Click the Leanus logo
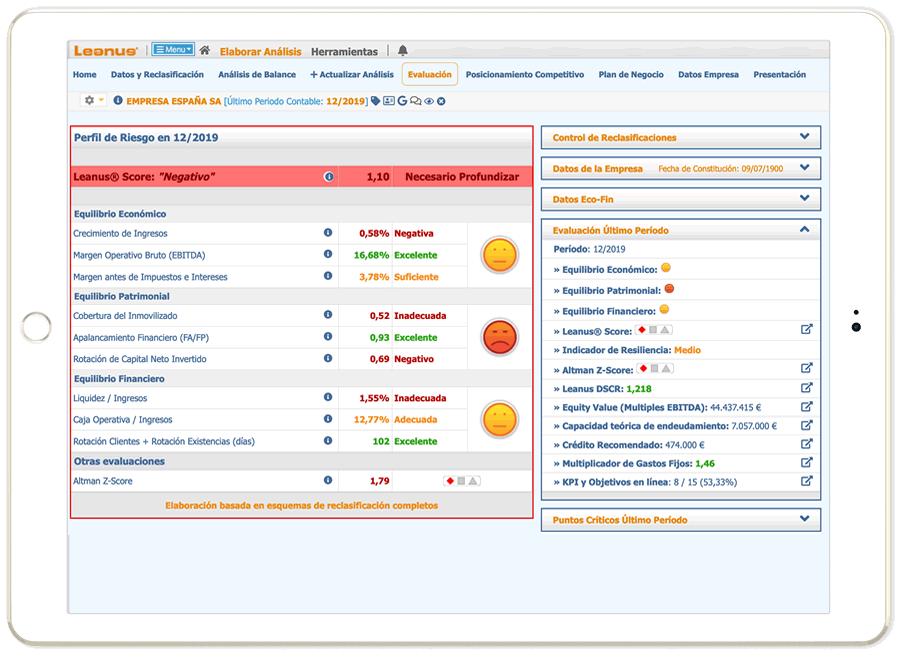This screenshot has height=655, width=900. pos(106,51)
